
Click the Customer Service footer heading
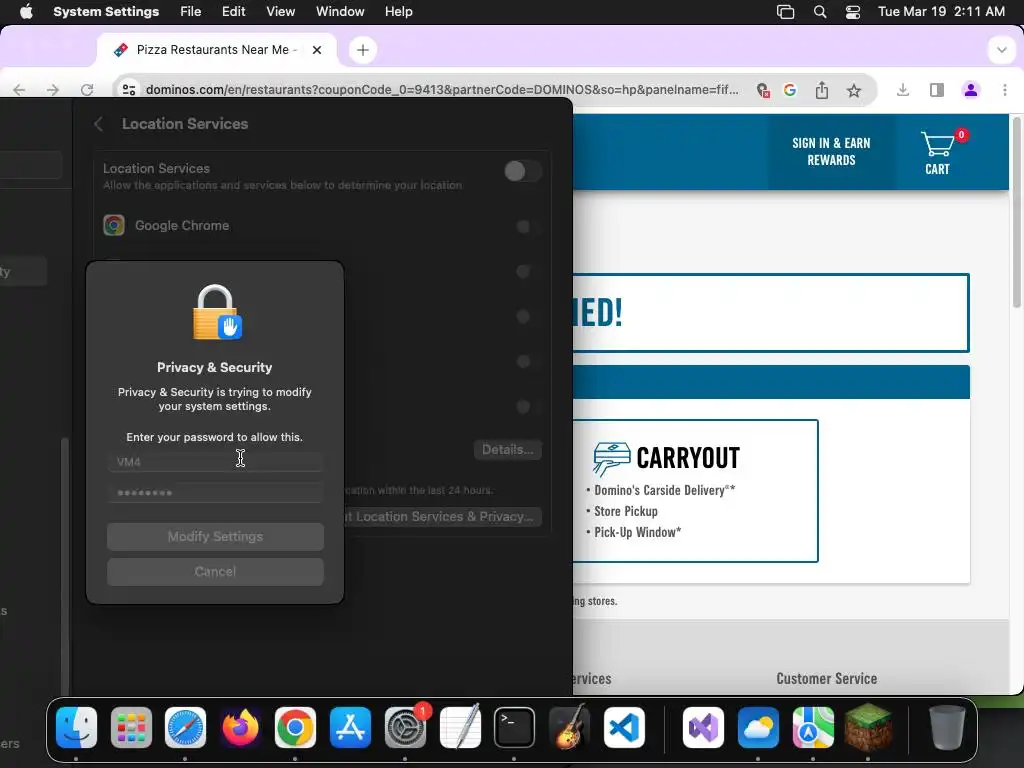tap(826, 679)
